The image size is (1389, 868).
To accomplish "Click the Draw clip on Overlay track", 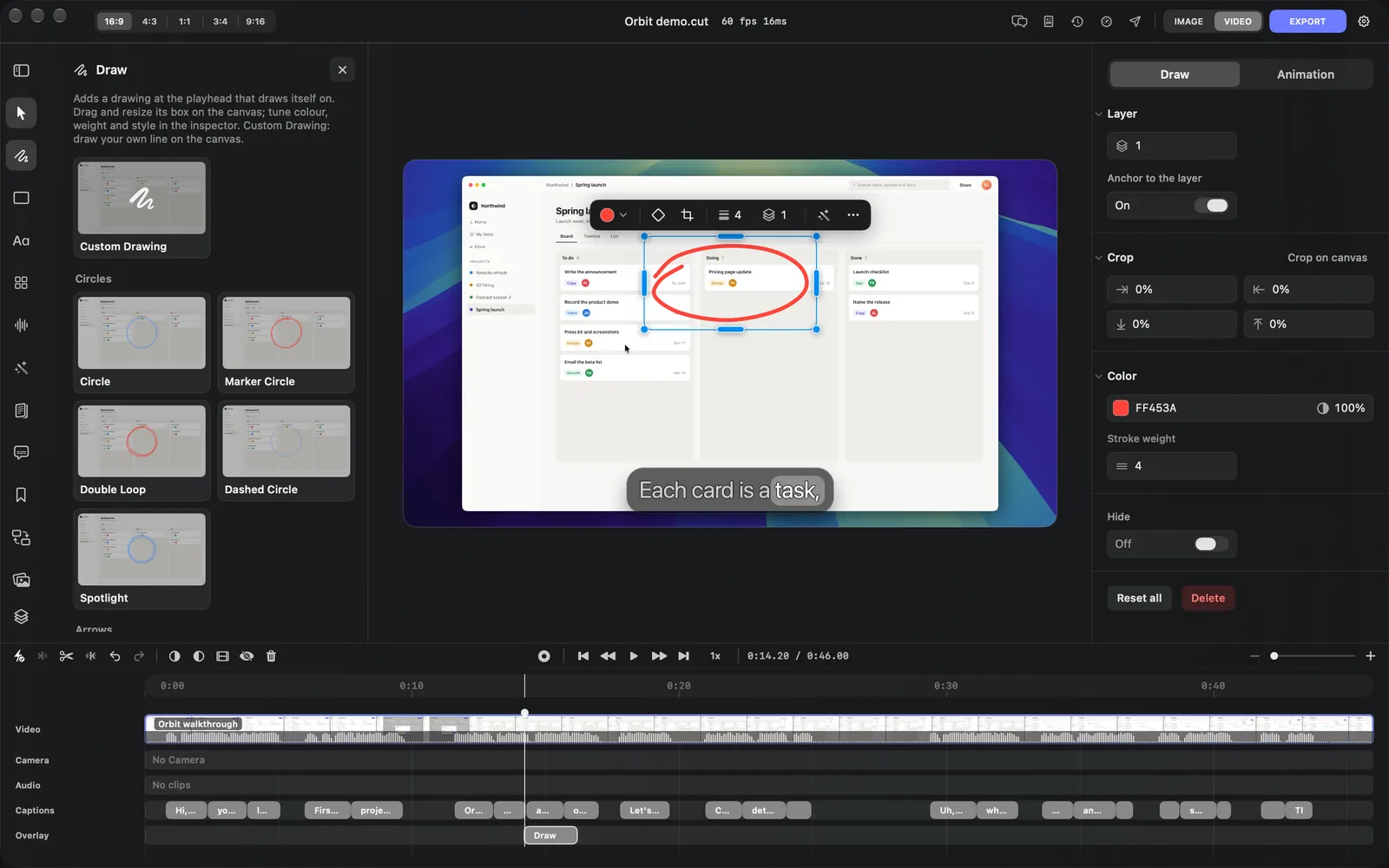I will tap(550, 836).
